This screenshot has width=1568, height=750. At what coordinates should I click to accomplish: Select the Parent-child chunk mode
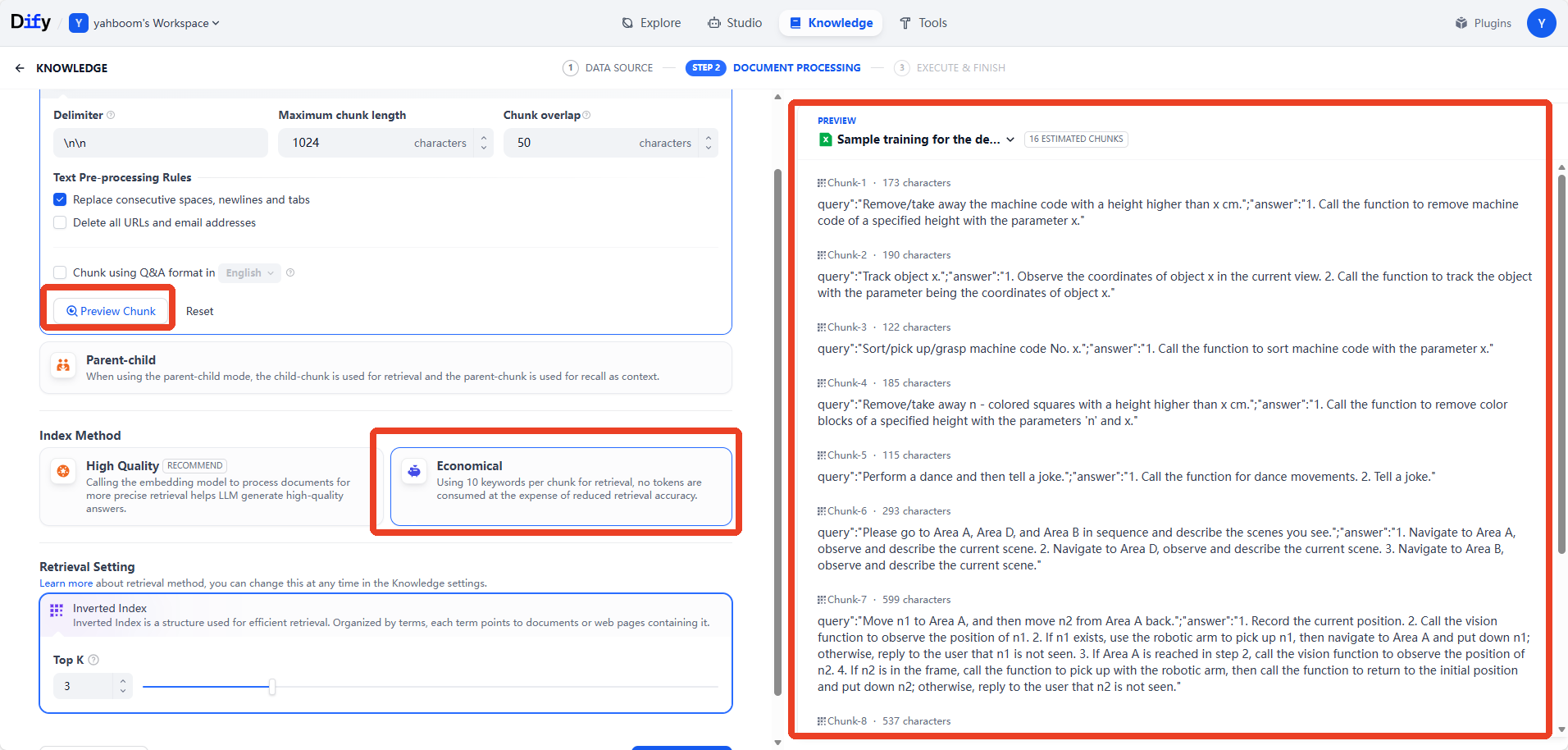(x=385, y=368)
